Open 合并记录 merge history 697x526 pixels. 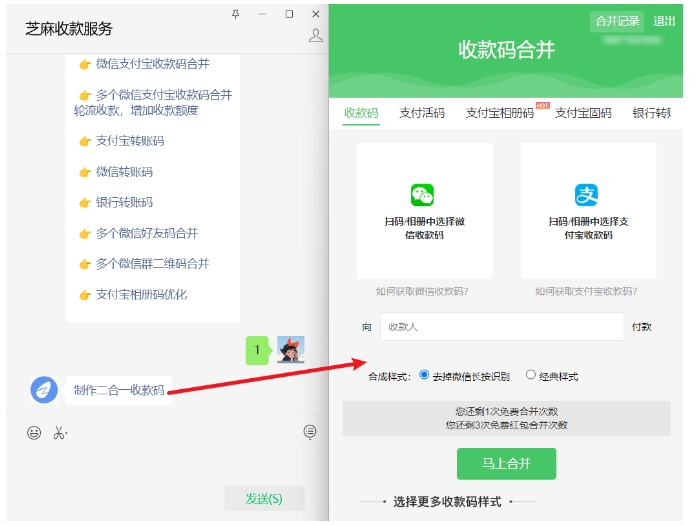(x=617, y=21)
